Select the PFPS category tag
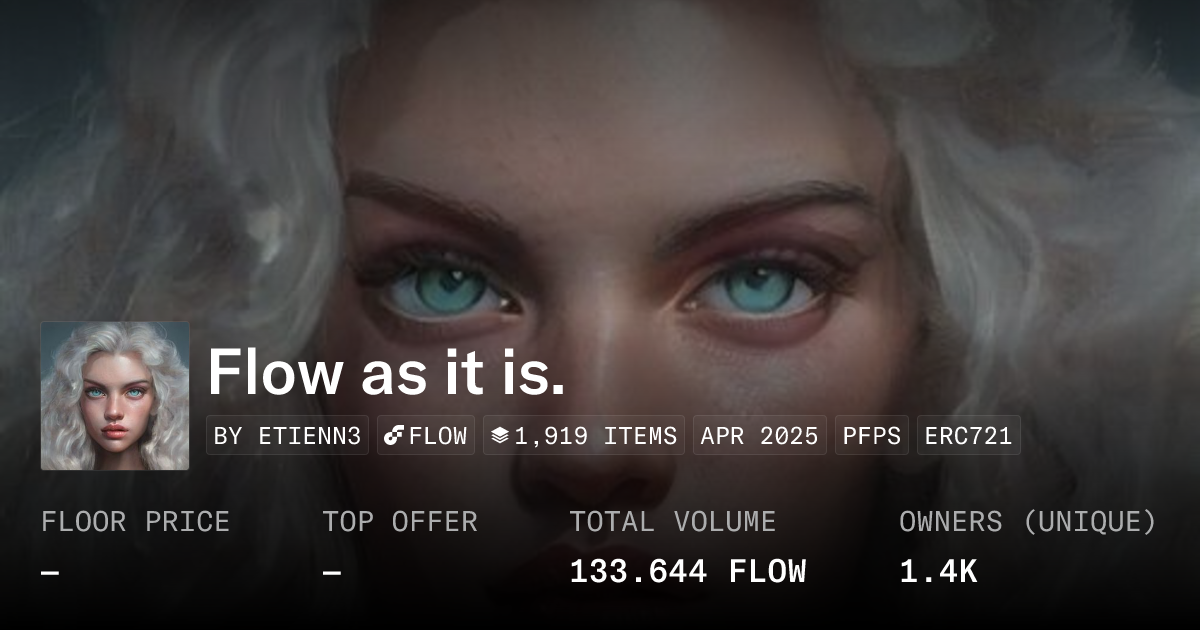The image size is (1200, 630). [x=872, y=436]
